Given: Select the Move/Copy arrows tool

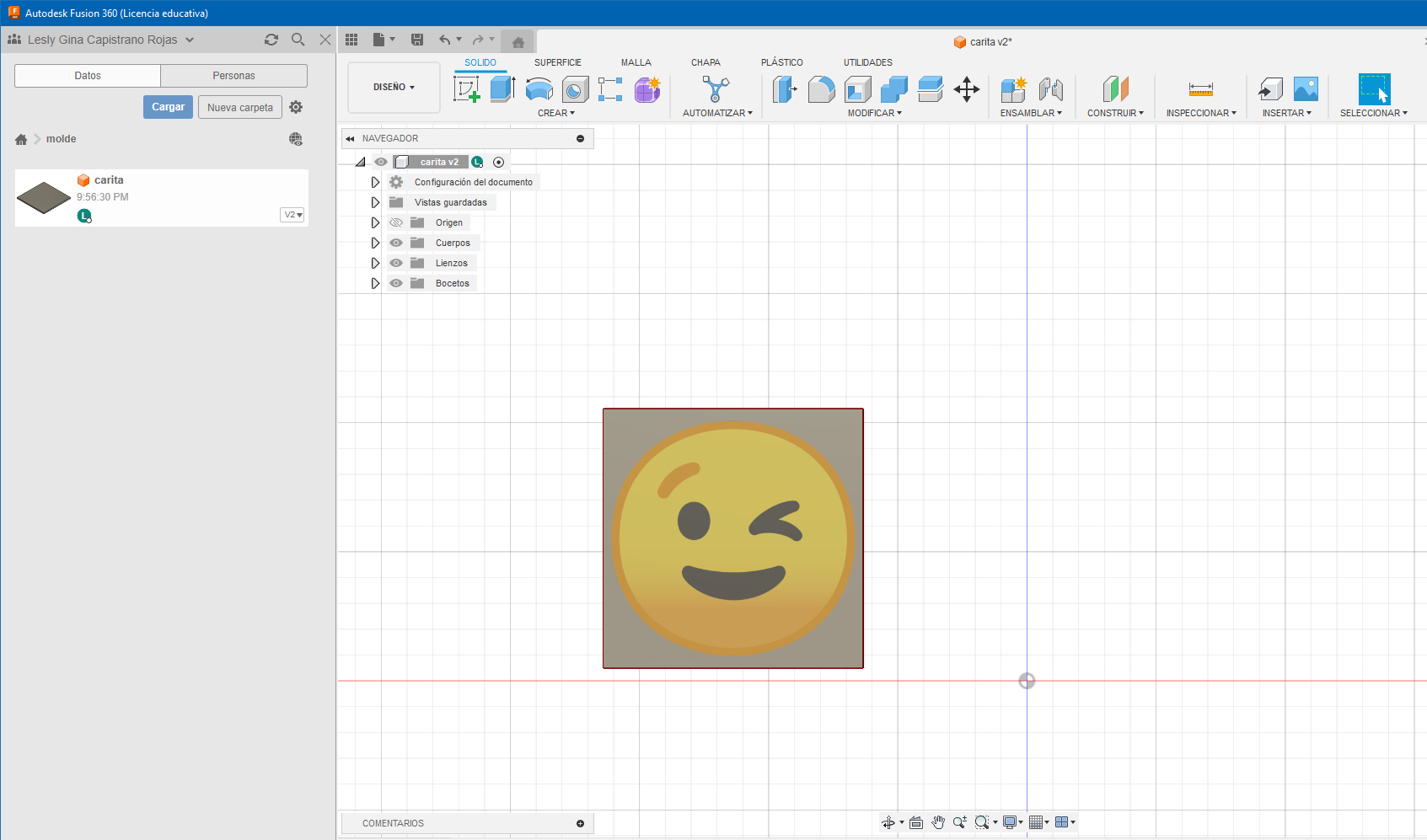Looking at the screenshot, I should (x=966, y=89).
